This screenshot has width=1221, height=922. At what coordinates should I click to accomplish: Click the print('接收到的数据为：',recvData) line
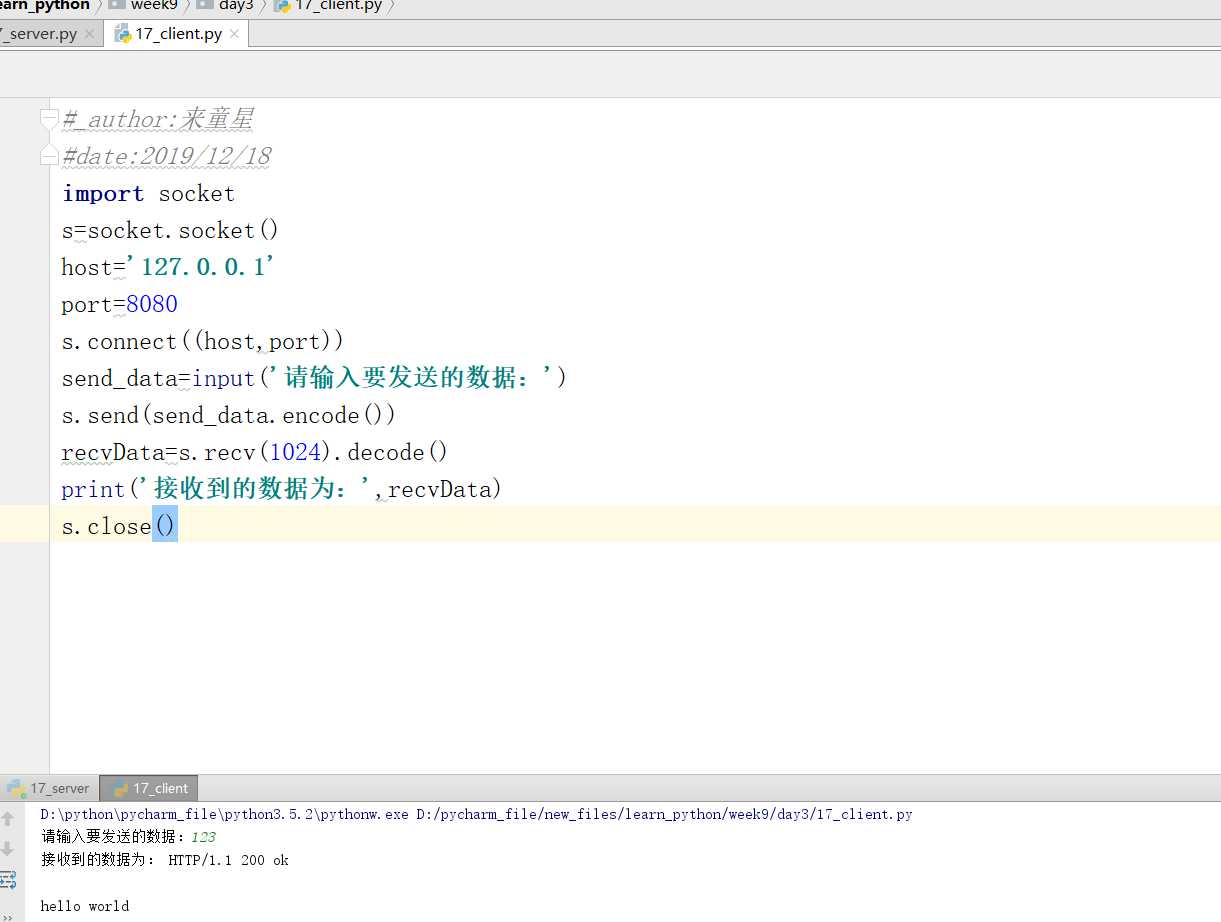281,489
